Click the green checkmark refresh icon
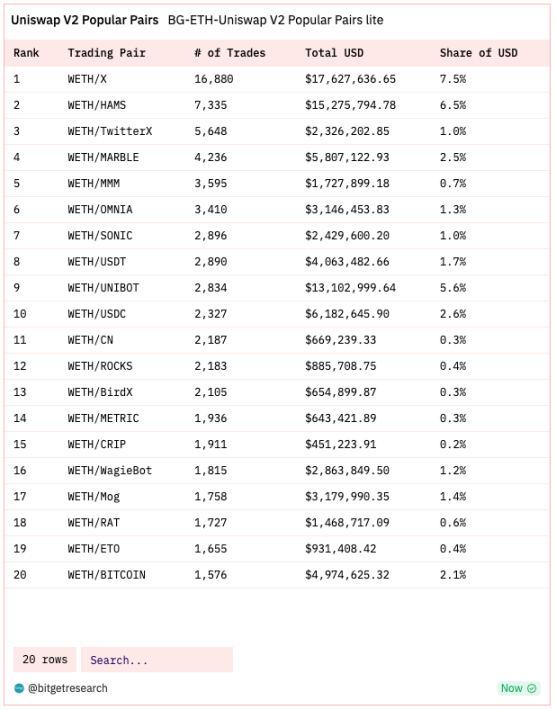The height and width of the screenshot is (710, 556). click(x=532, y=688)
